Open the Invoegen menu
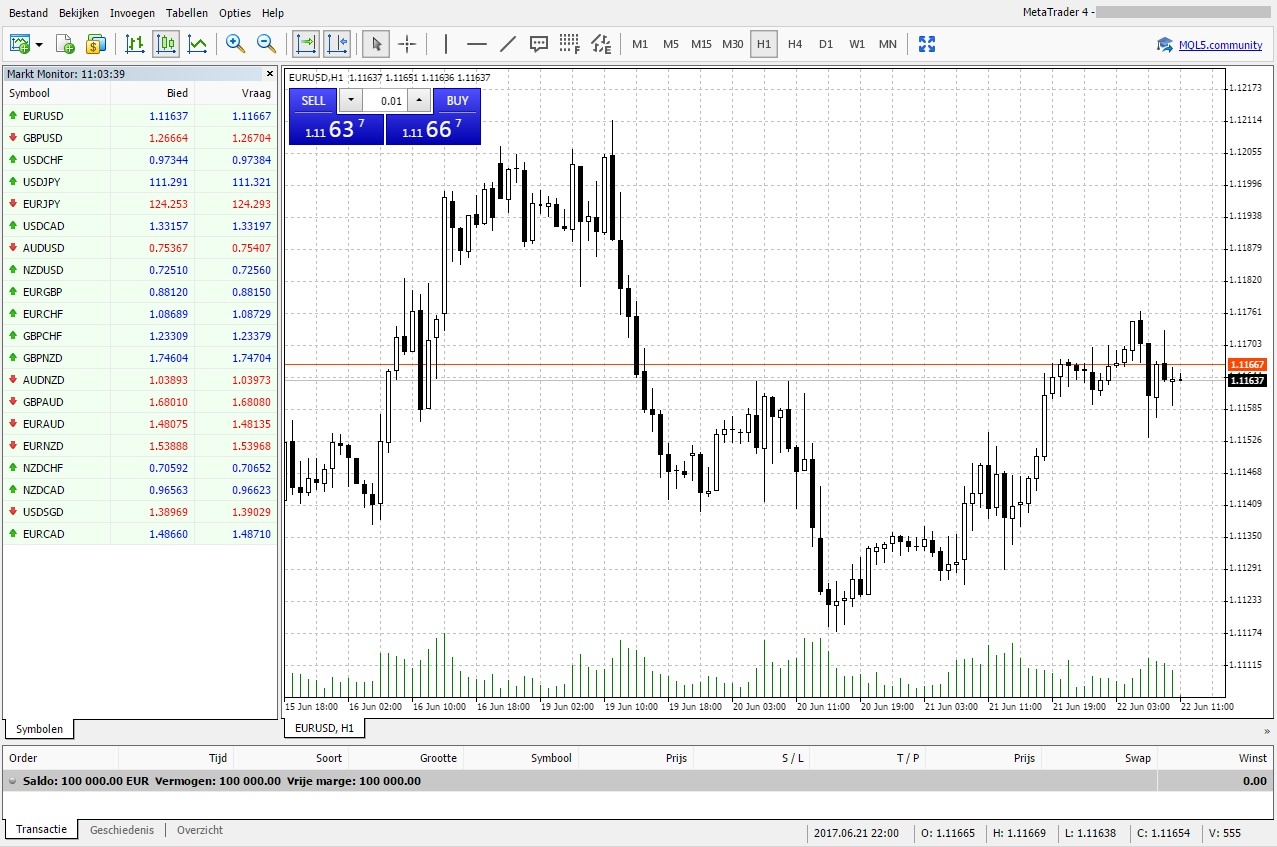 (x=132, y=13)
